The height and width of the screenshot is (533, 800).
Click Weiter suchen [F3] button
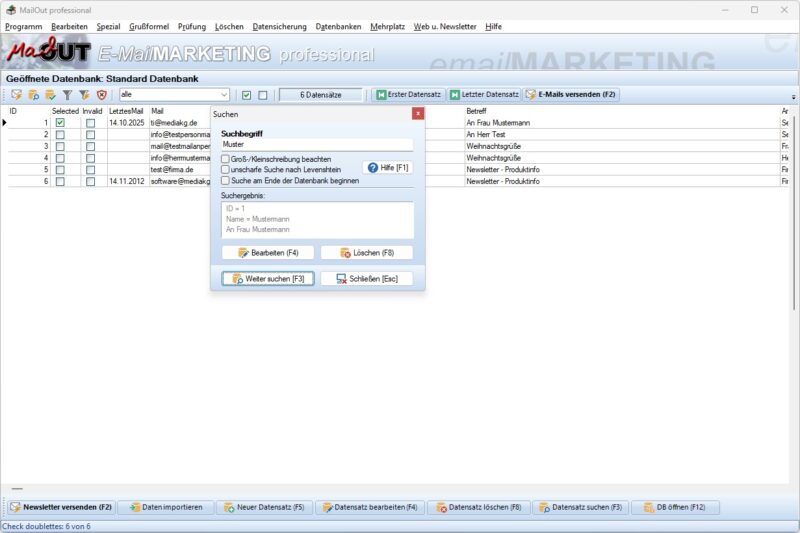268,279
